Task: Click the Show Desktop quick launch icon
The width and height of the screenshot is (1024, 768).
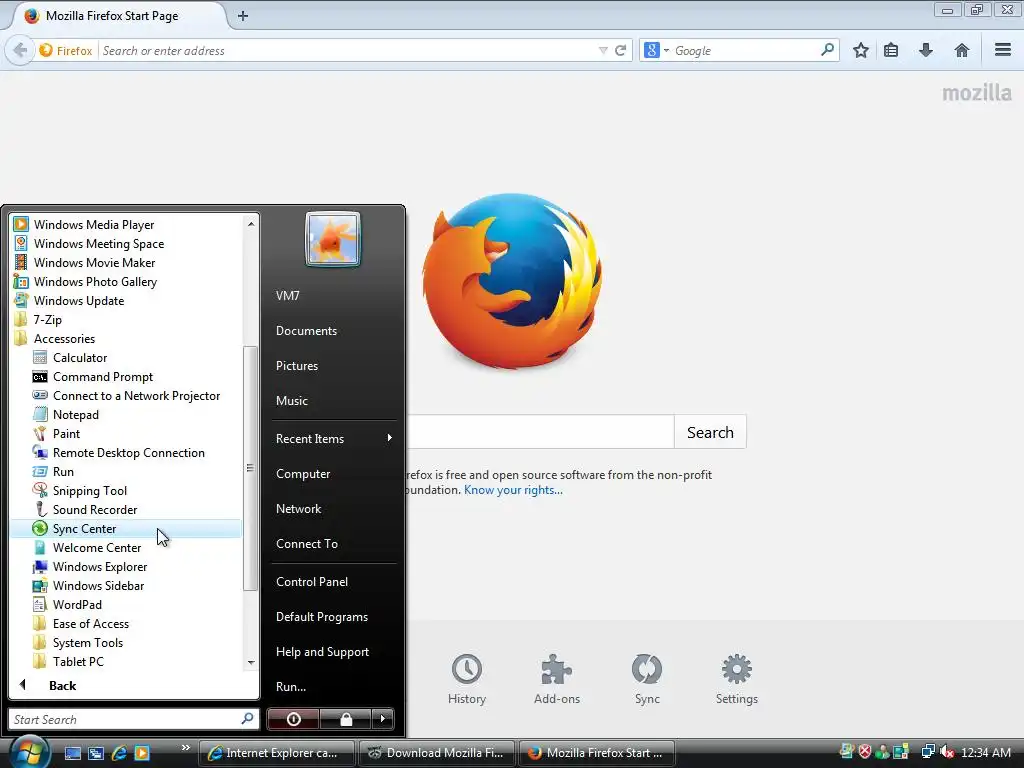Action: (72, 753)
